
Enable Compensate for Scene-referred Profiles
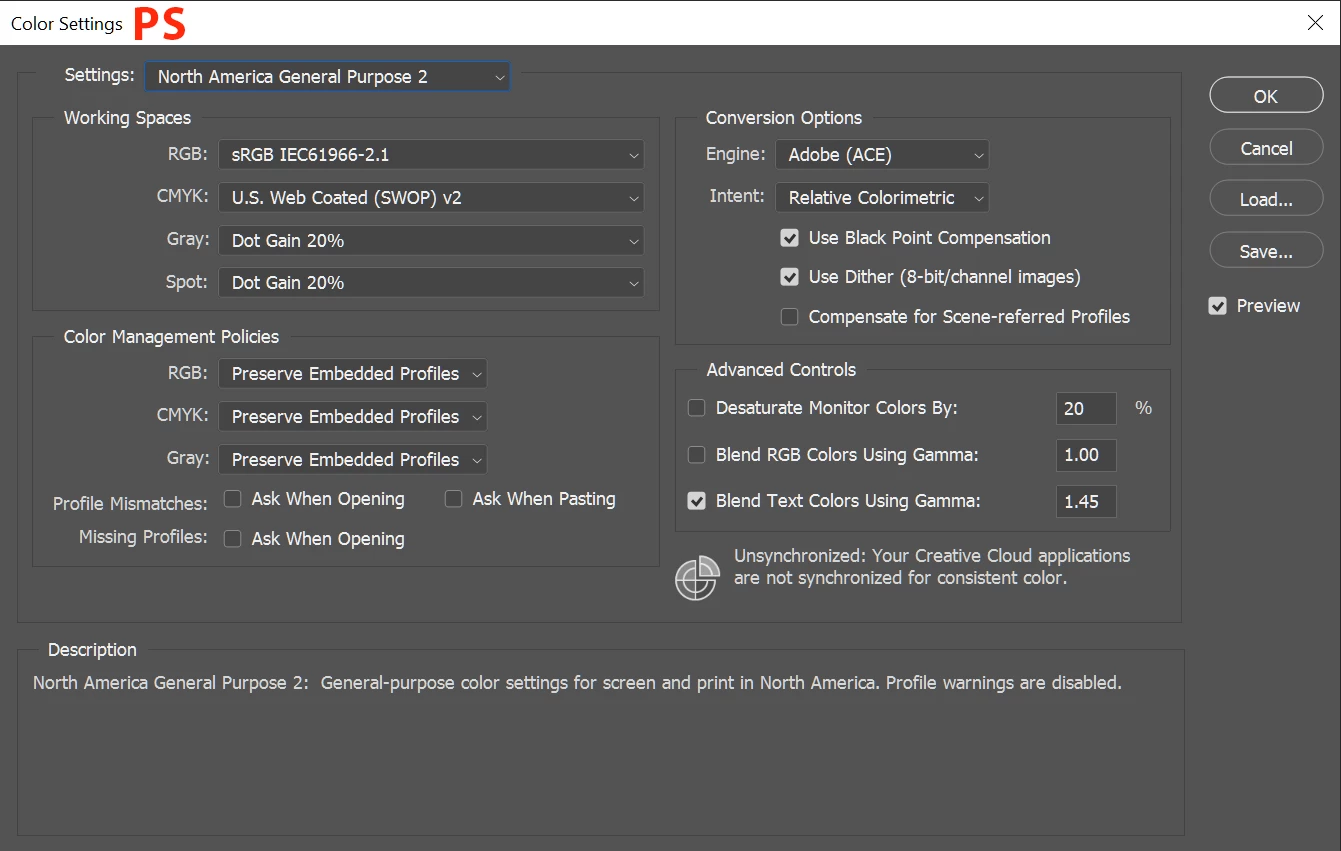(x=790, y=317)
